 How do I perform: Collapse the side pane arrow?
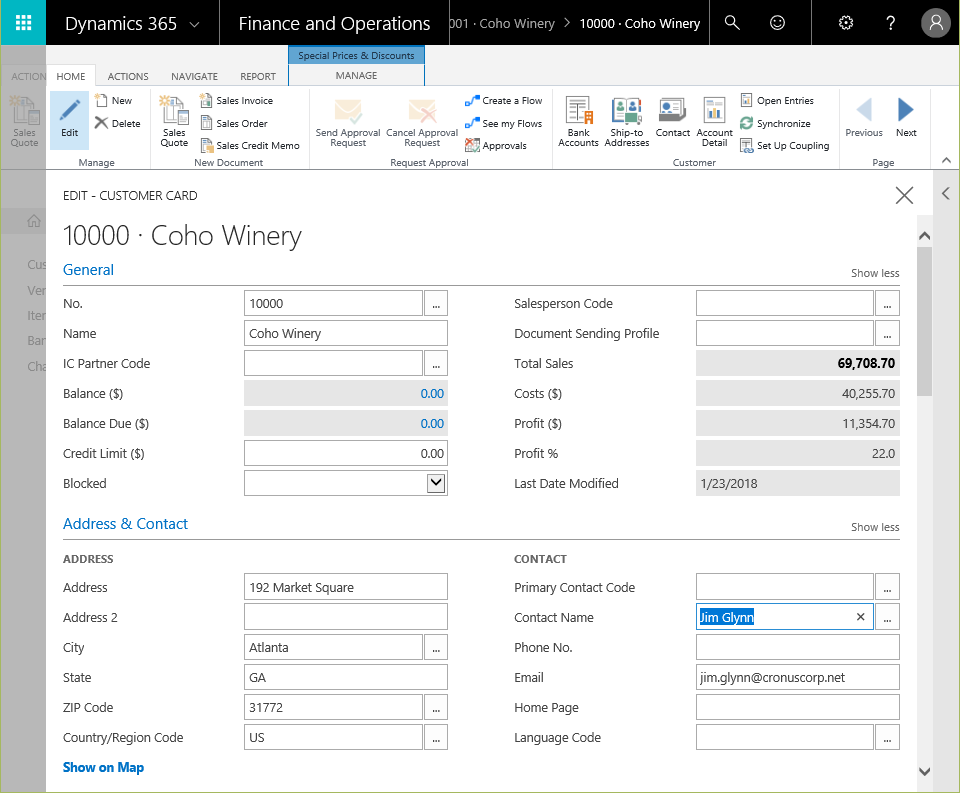coord(946,194)
